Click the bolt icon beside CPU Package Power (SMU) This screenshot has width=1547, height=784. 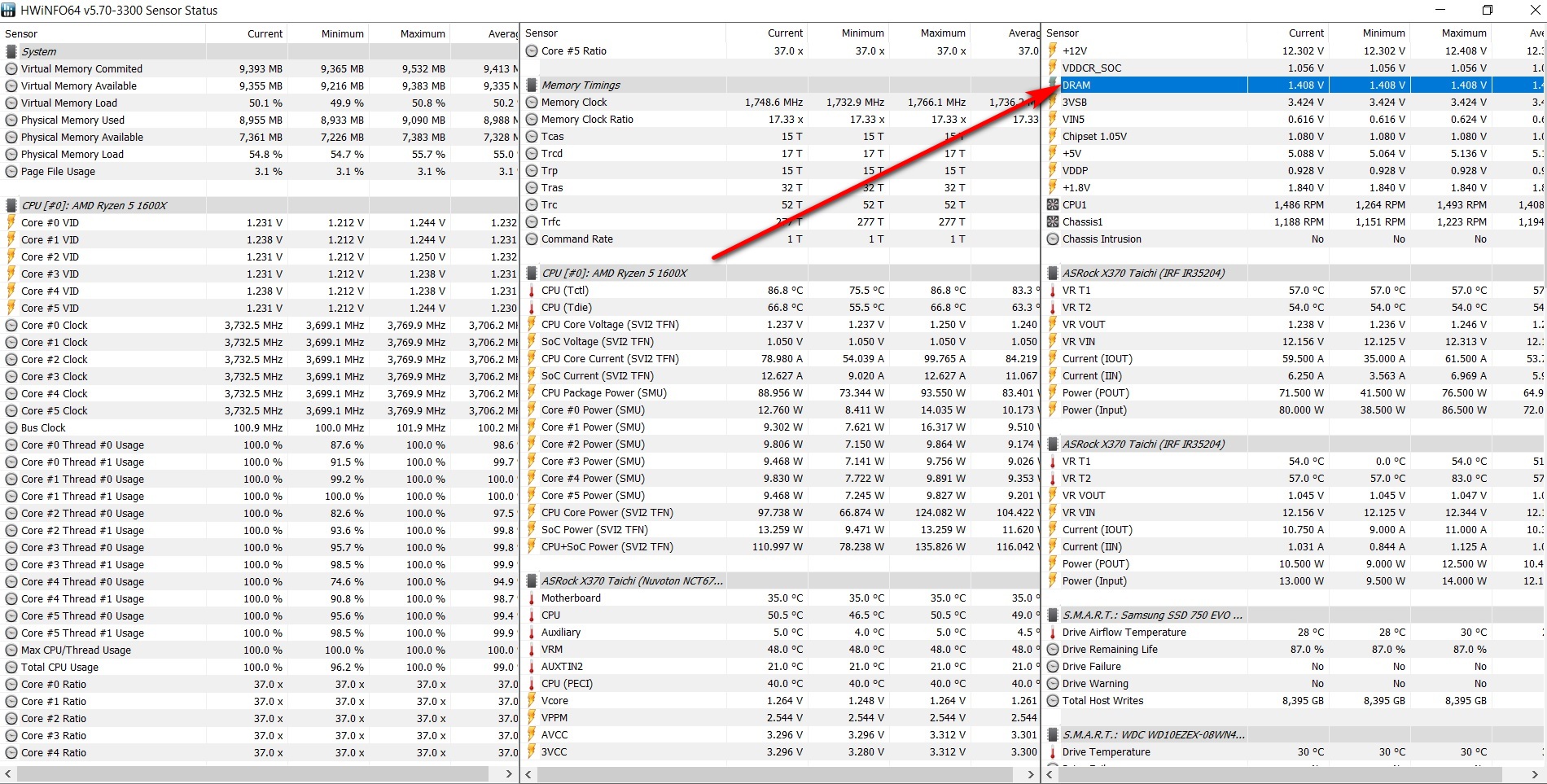[x=532, y=393]
